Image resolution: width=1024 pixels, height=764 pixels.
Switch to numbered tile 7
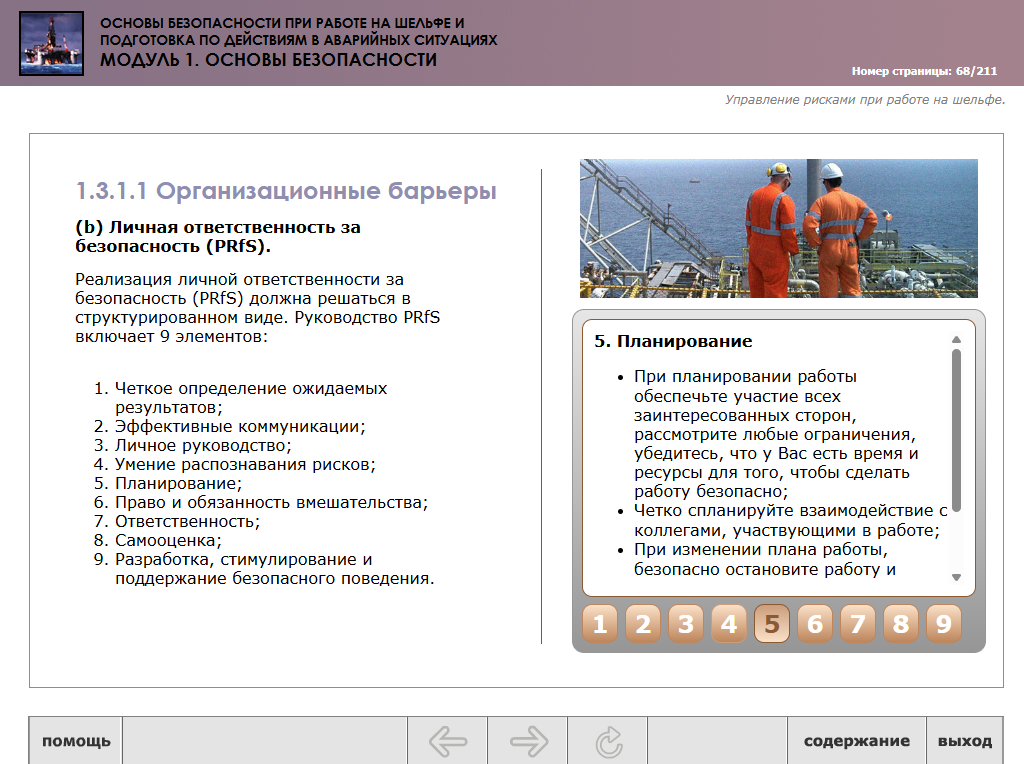click(857, 624)
